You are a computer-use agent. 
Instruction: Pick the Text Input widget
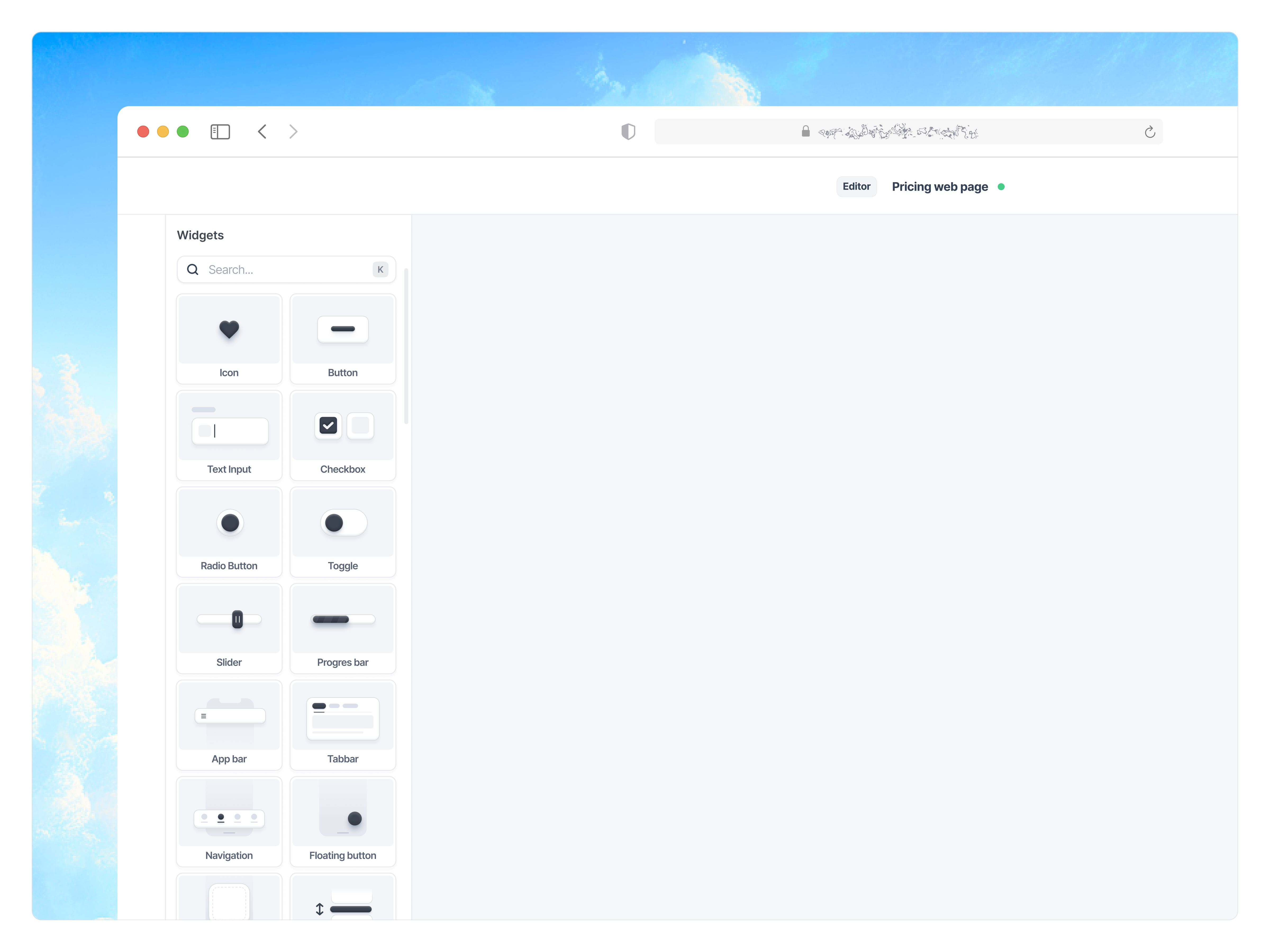(x=229, y=435)
